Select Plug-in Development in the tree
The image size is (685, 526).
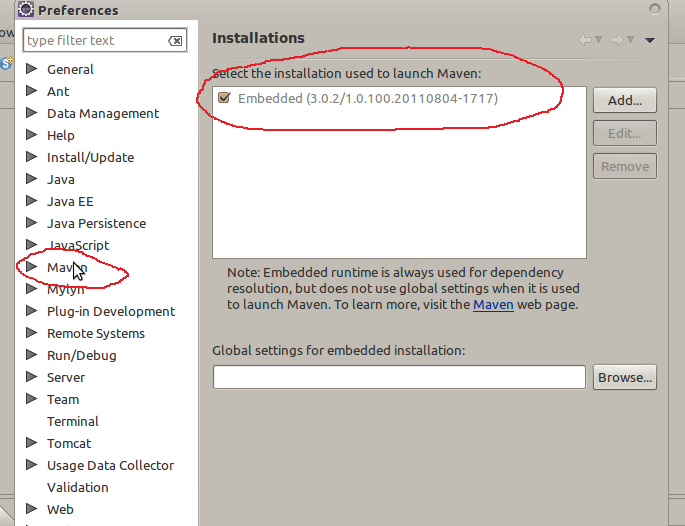click(x=111, y=311)
